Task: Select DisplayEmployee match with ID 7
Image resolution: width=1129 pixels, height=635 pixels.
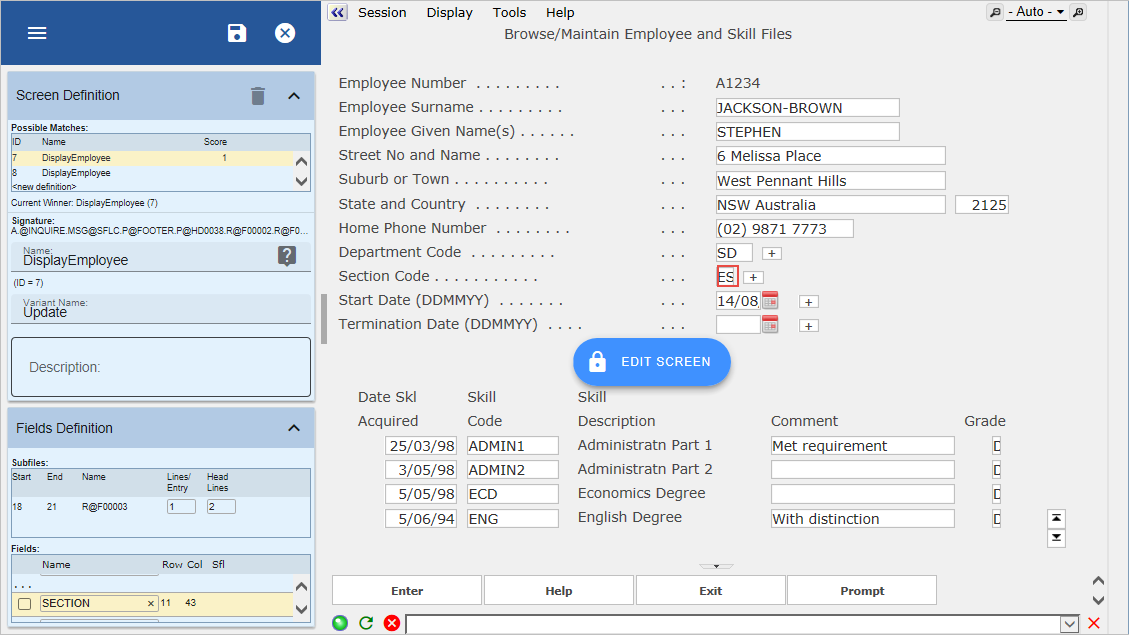Action: [x=153, y=158]
